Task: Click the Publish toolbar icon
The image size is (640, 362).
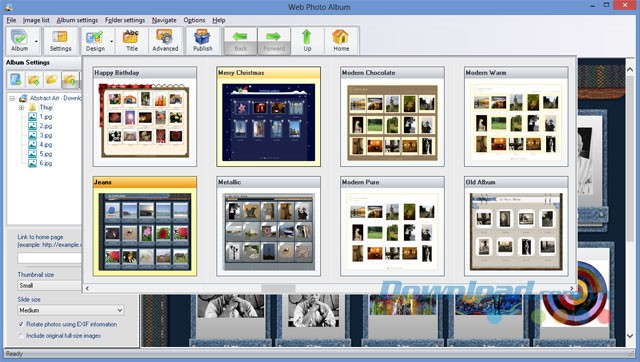Action: pos(202,40)
